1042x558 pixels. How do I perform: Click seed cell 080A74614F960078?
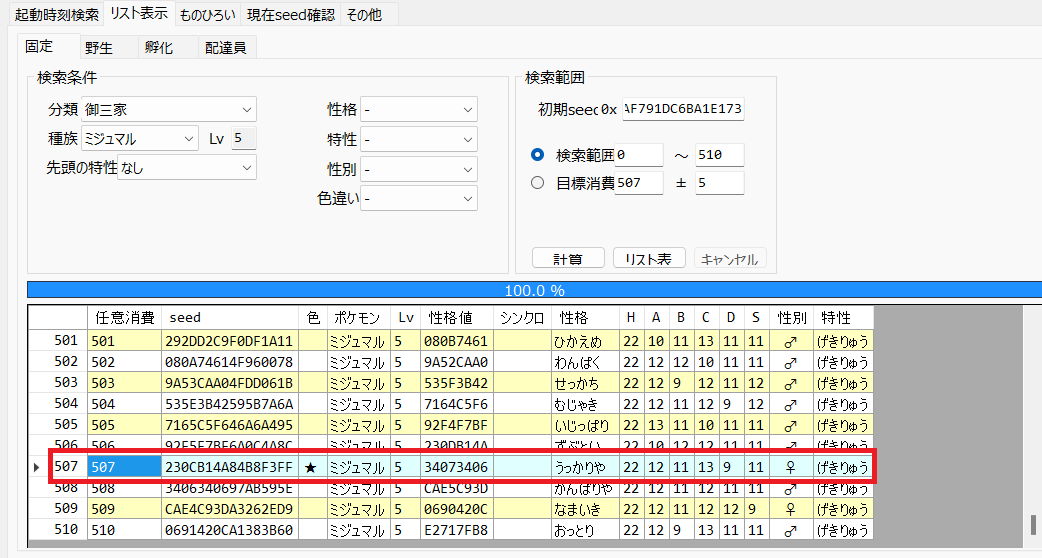tap(230, 362)
